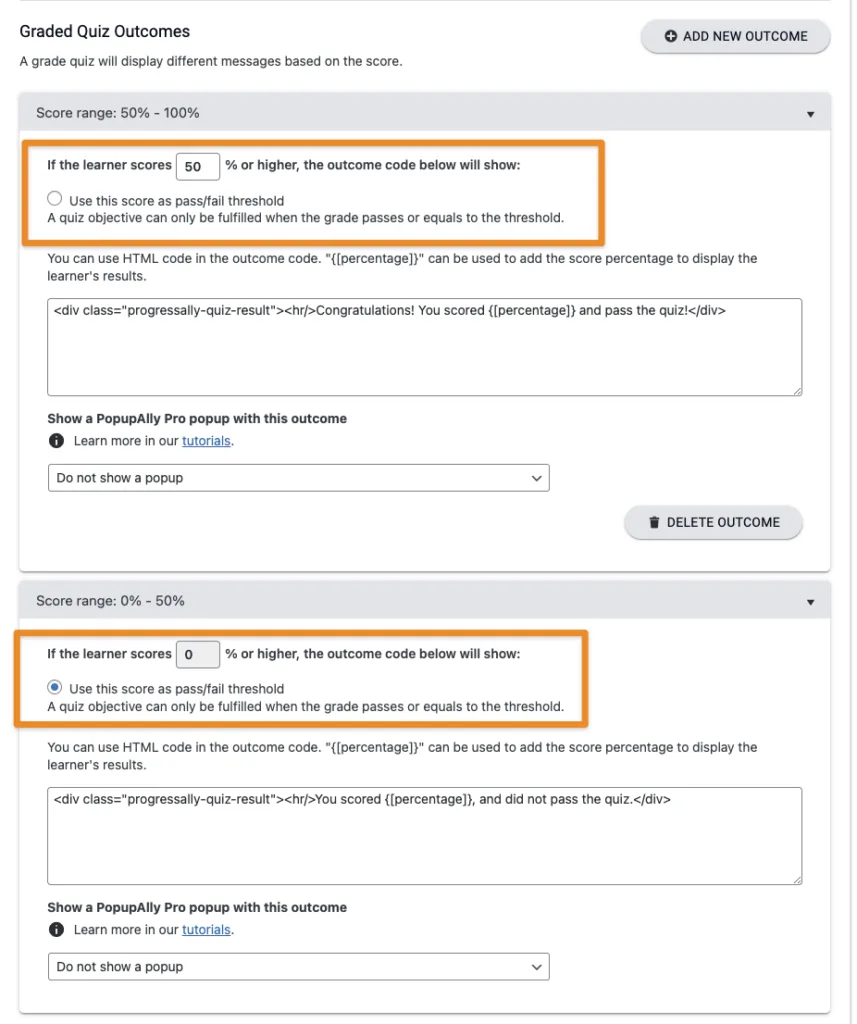857x1024 pixels.
Task: Collapse the Score range 0% - 50% panel arrow
Action: tap(810, 602)
